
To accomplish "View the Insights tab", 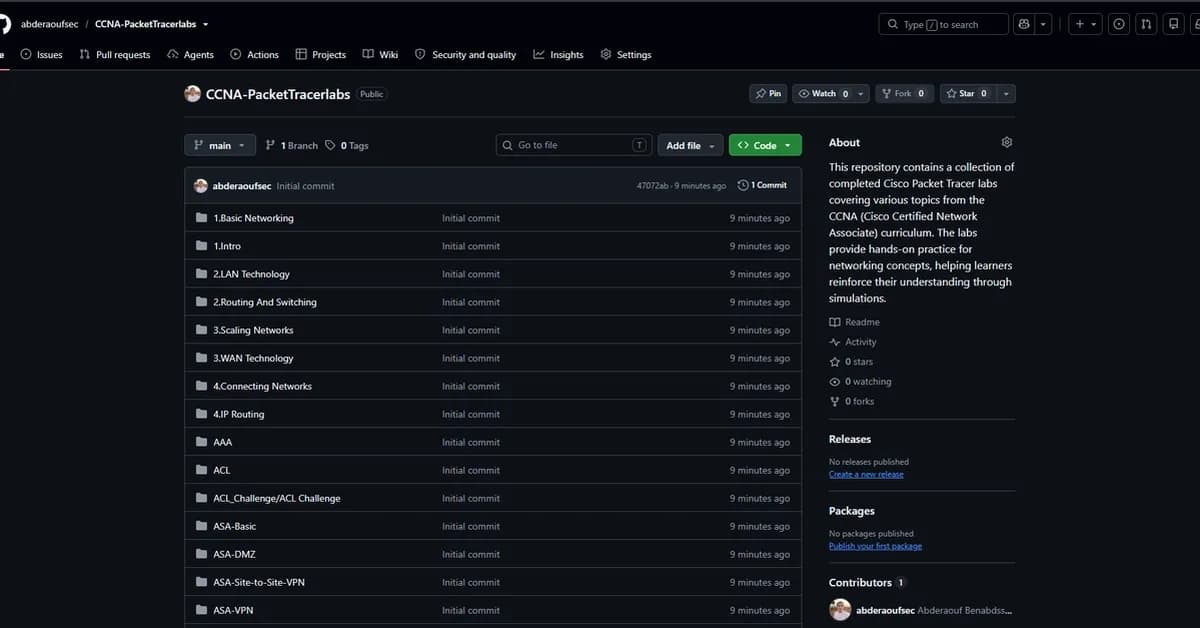I will click(x=559, y=55).
